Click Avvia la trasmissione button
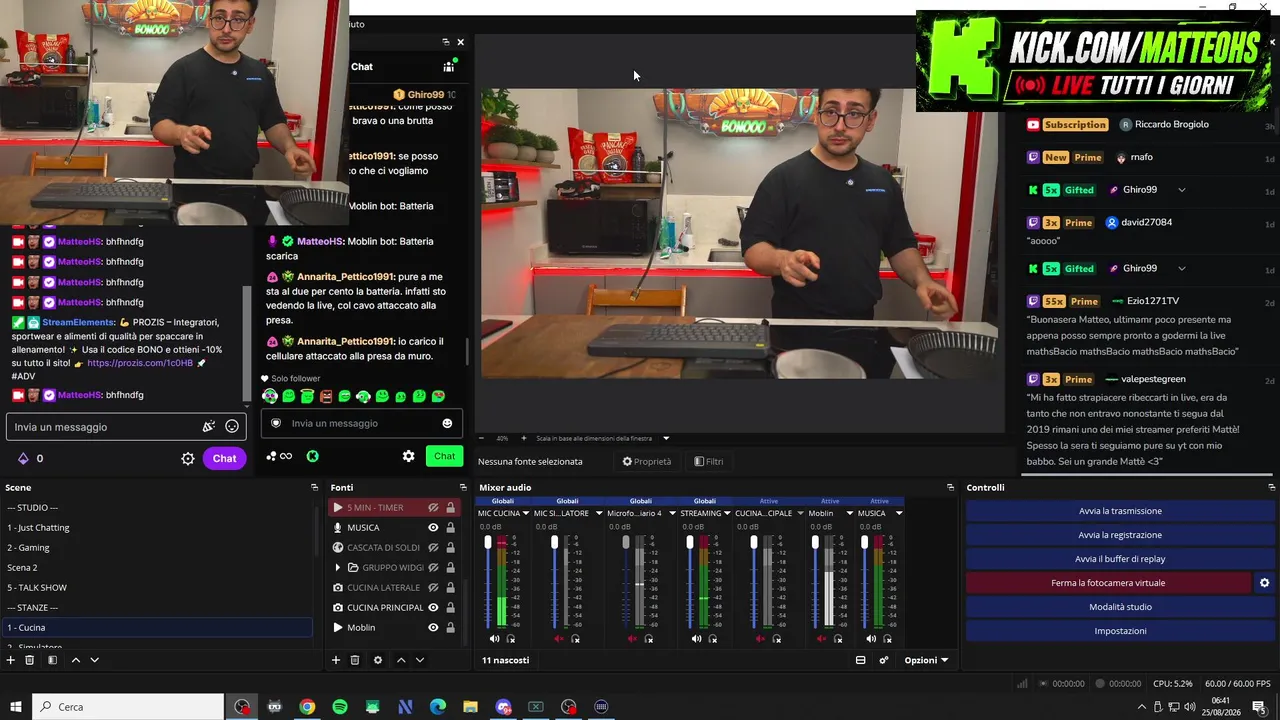 click(1120, 511)
